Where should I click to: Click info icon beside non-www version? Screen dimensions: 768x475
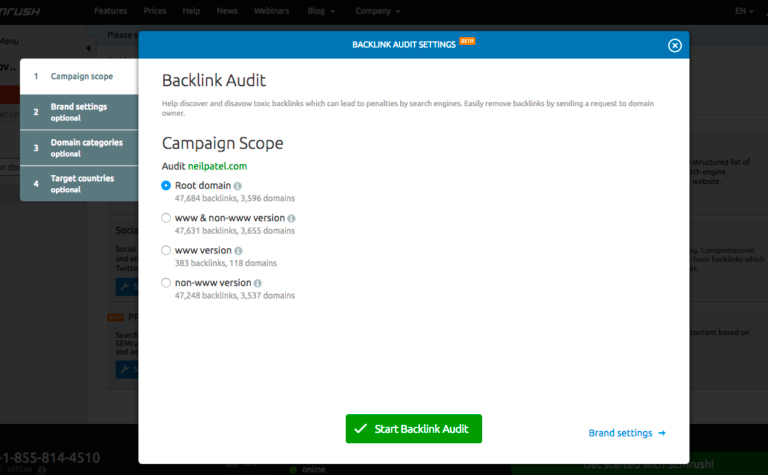258,283
